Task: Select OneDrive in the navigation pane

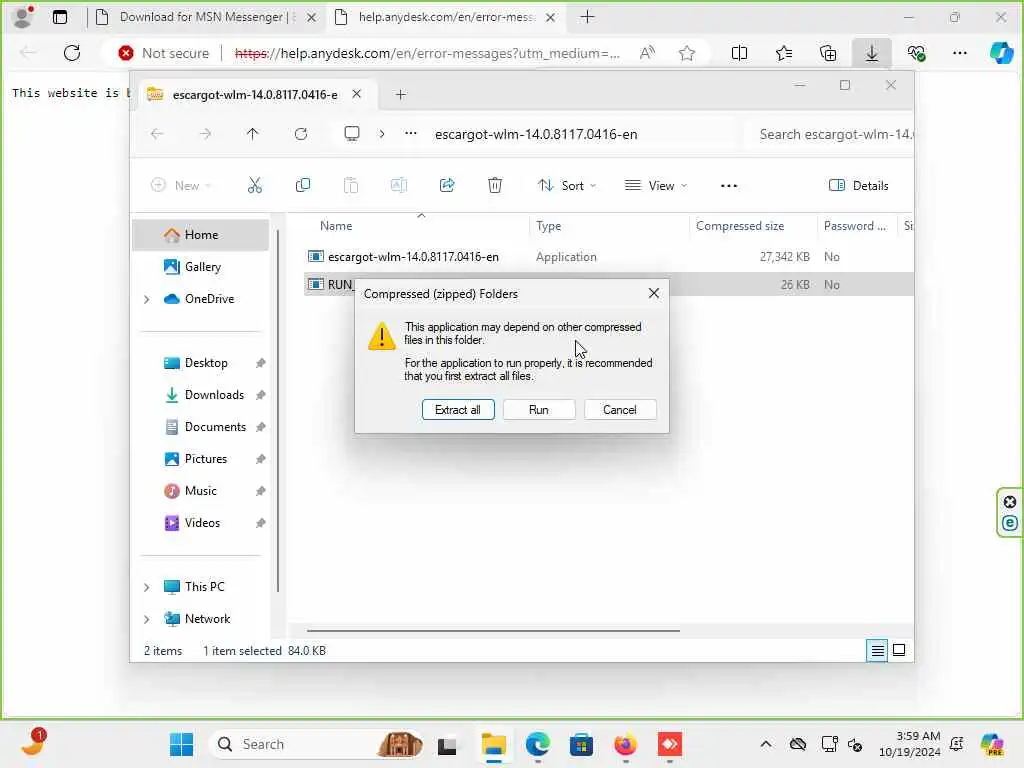Action: (x=200, y=298)
